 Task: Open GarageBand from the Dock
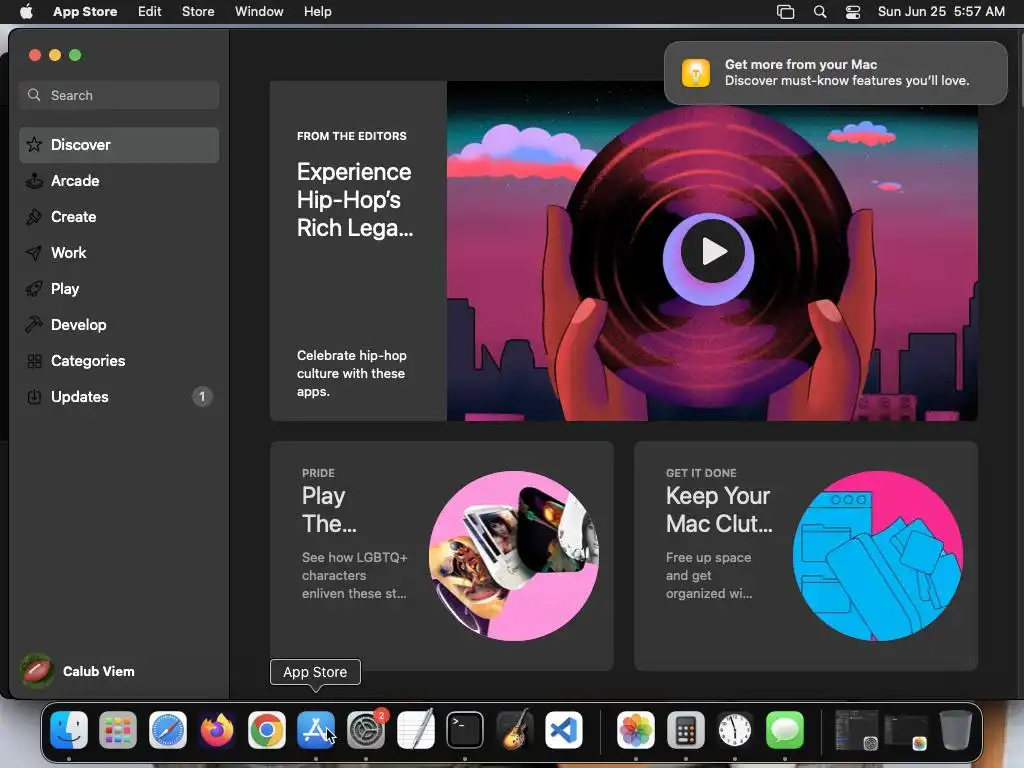[515, 730]
